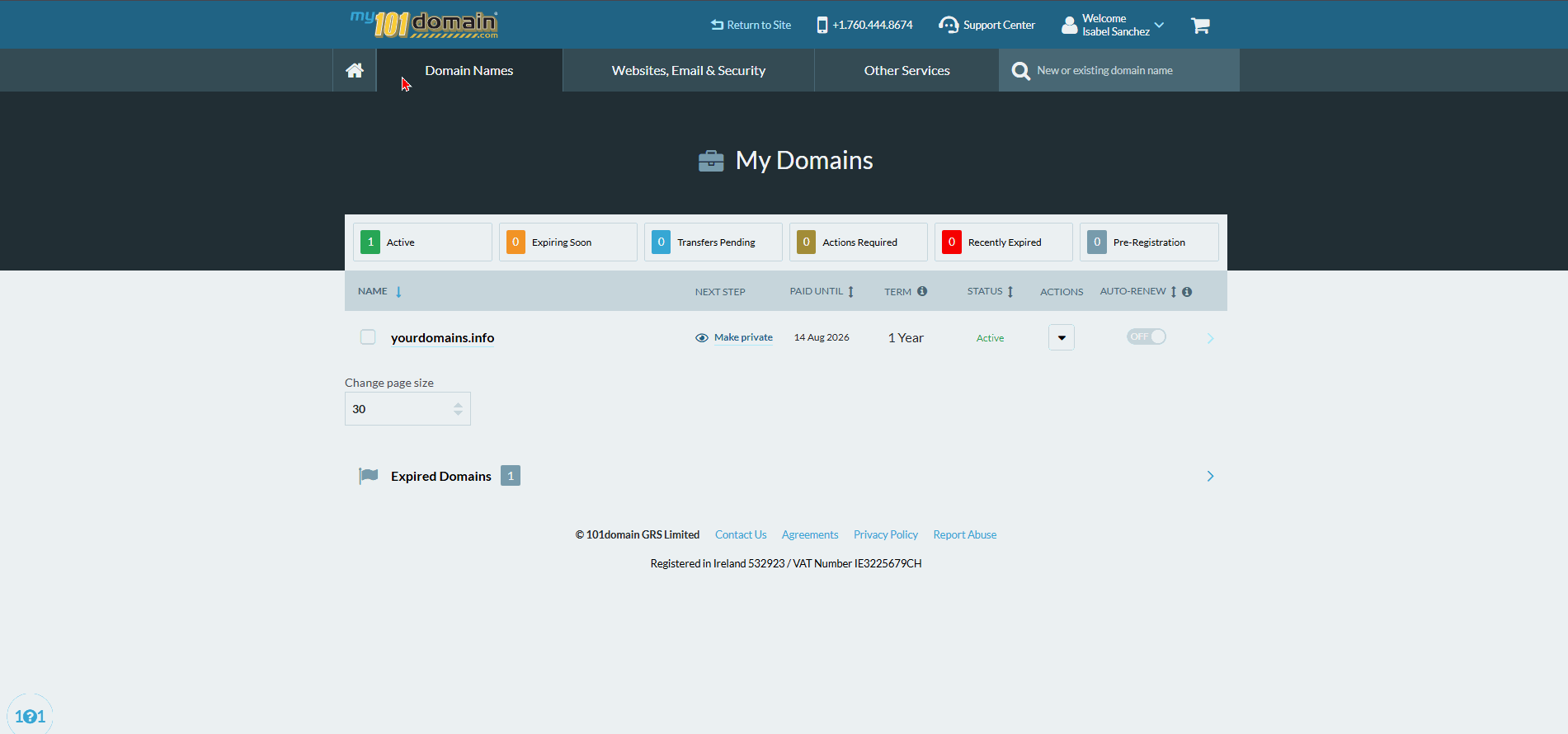Viewport: 1568px width, 734px height.
Task: Open the Websites, Email & Security menu
Action: click(x=688, y=71)
